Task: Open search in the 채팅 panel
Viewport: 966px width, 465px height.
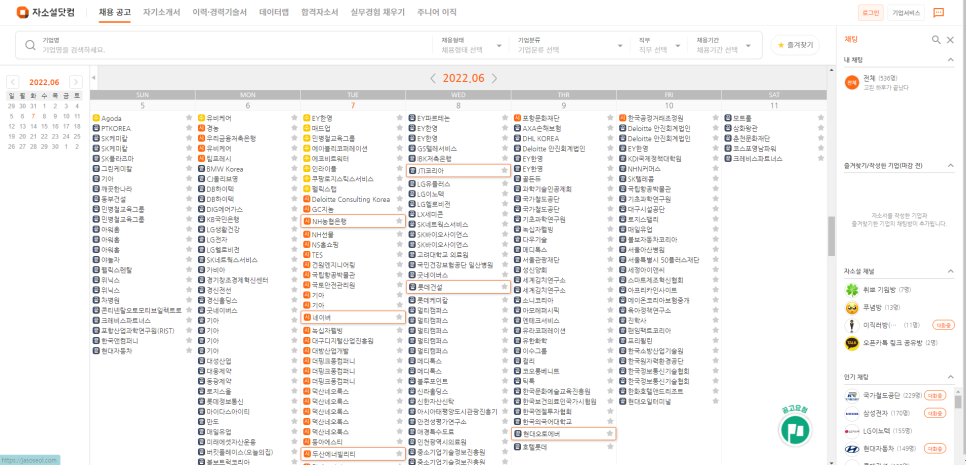Action: click(x=936, y=39)
